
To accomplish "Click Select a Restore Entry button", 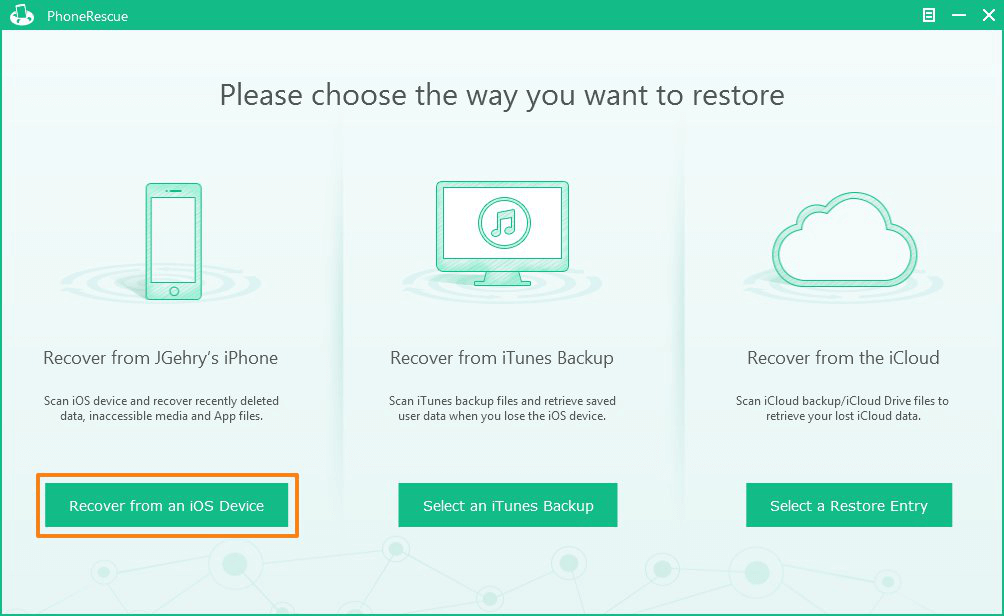I will tap(849, 505).
